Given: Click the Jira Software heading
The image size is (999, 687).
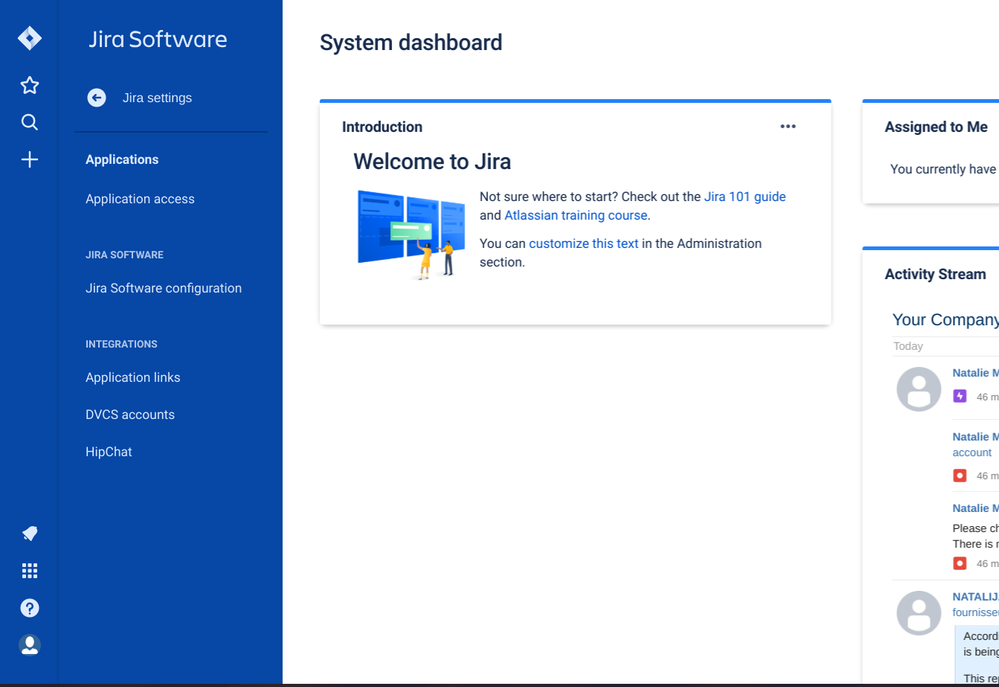Looking at the screenshot, I should click(158, 39).
